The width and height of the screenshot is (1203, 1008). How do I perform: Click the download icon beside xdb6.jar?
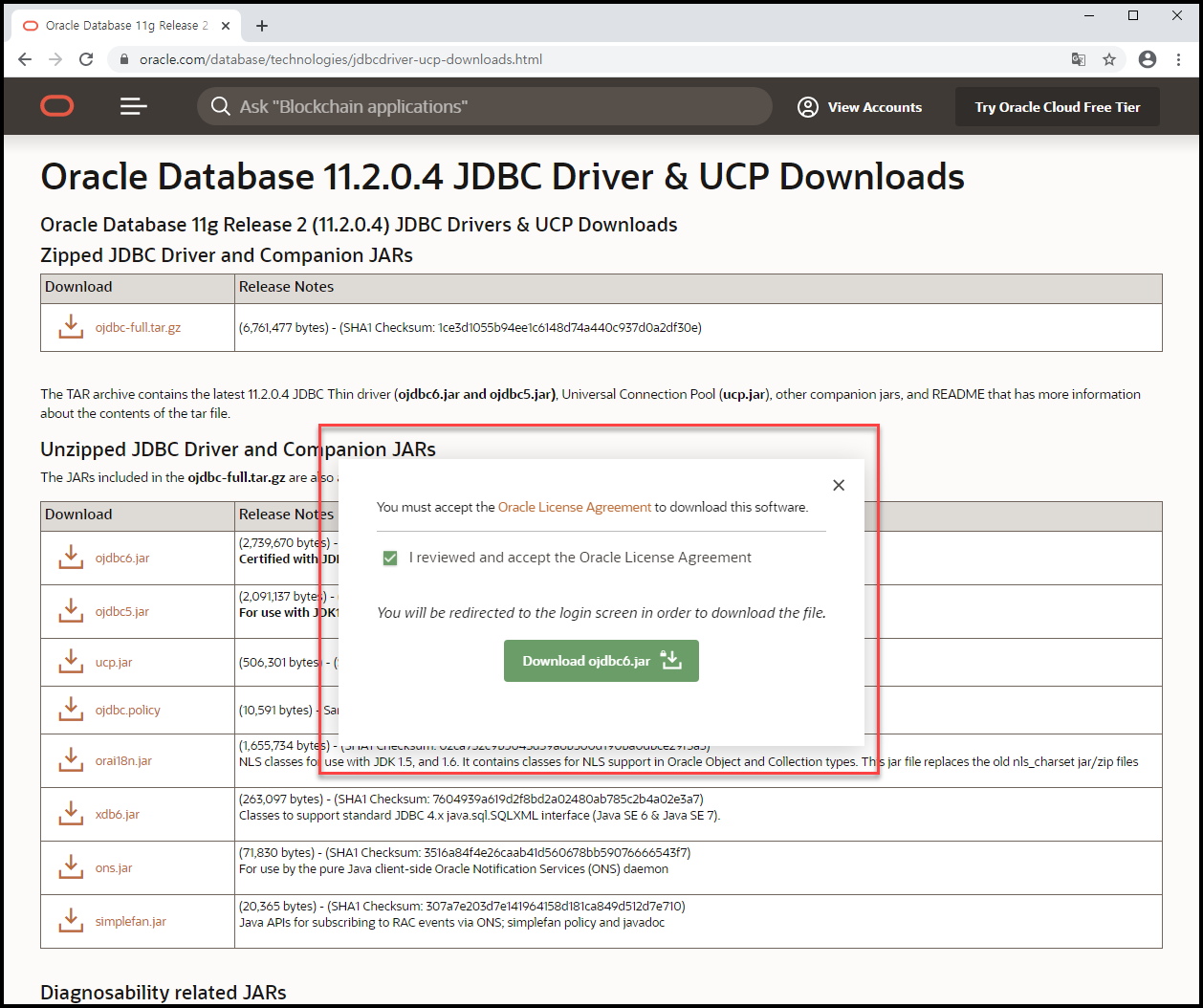[x=71, y=814]
